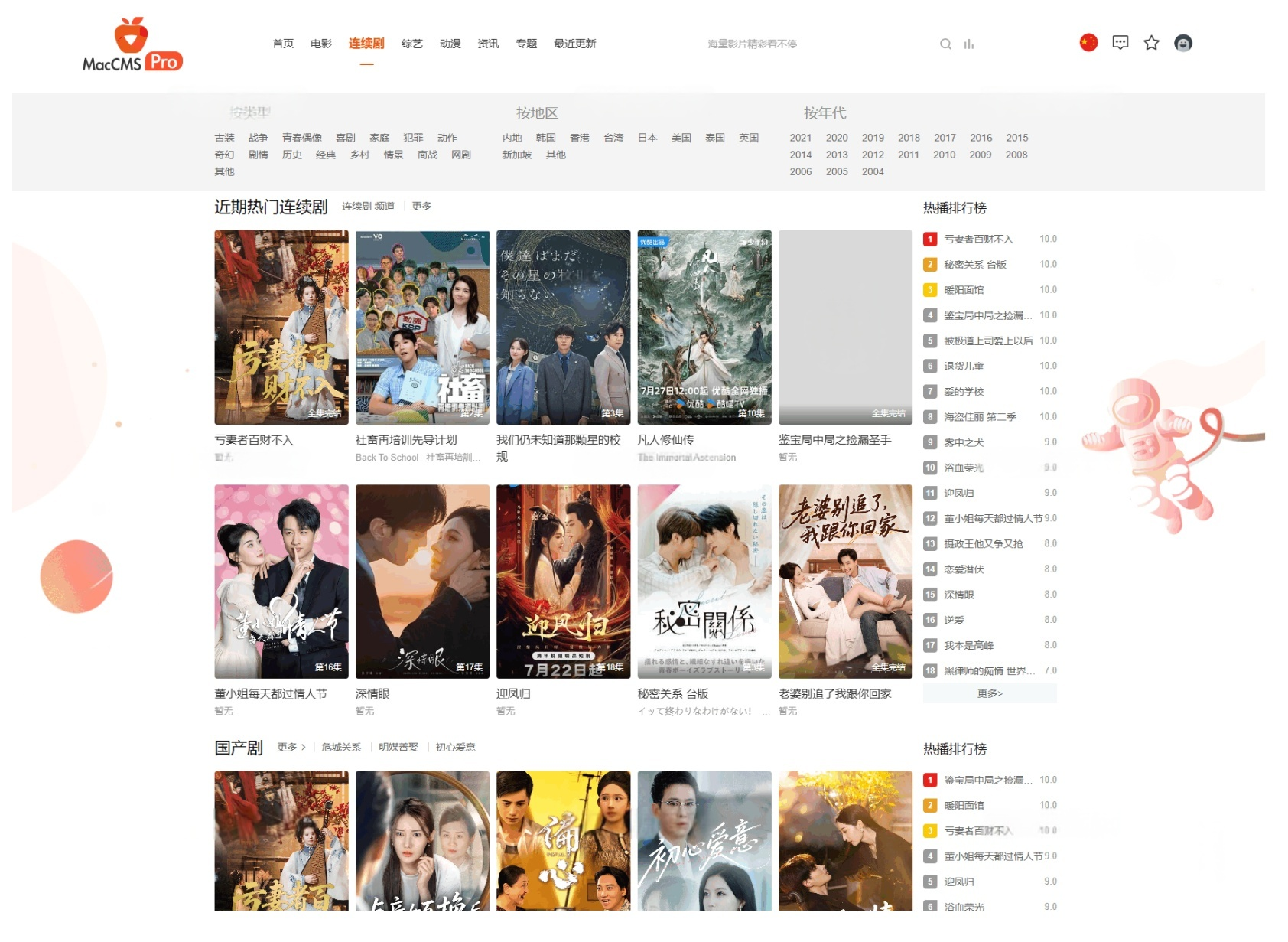
Task: Filter by 网剧 genre
Action: 461,155
